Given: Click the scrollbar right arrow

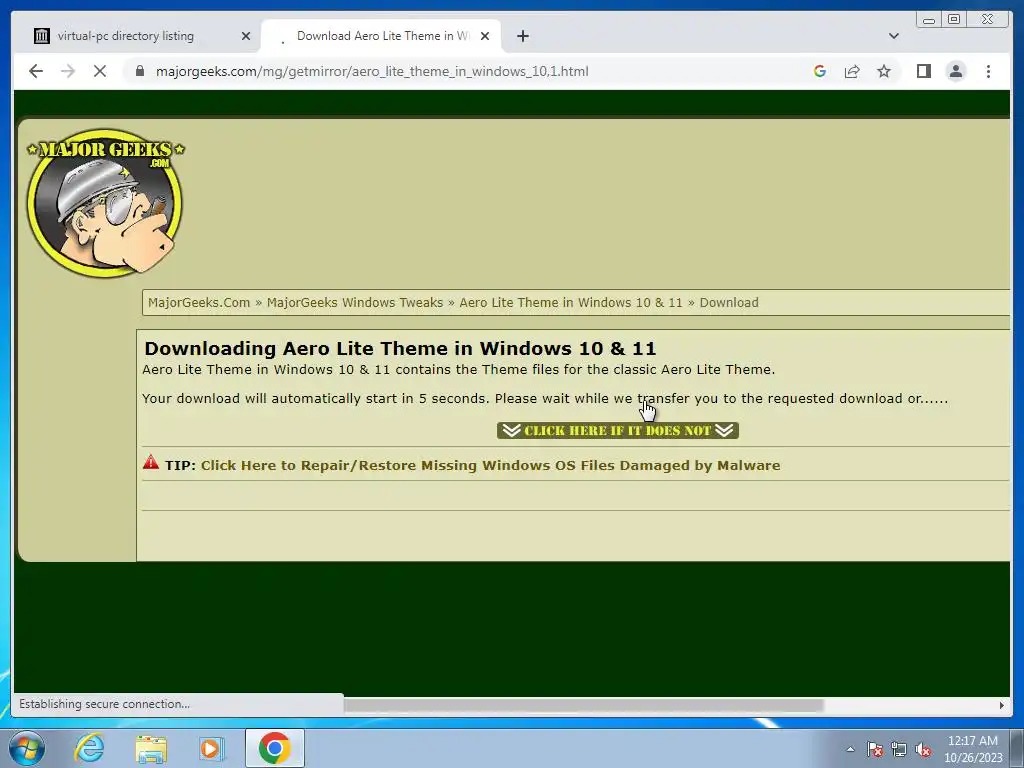Looking at the screenshot, I should tap(1001, 705).
